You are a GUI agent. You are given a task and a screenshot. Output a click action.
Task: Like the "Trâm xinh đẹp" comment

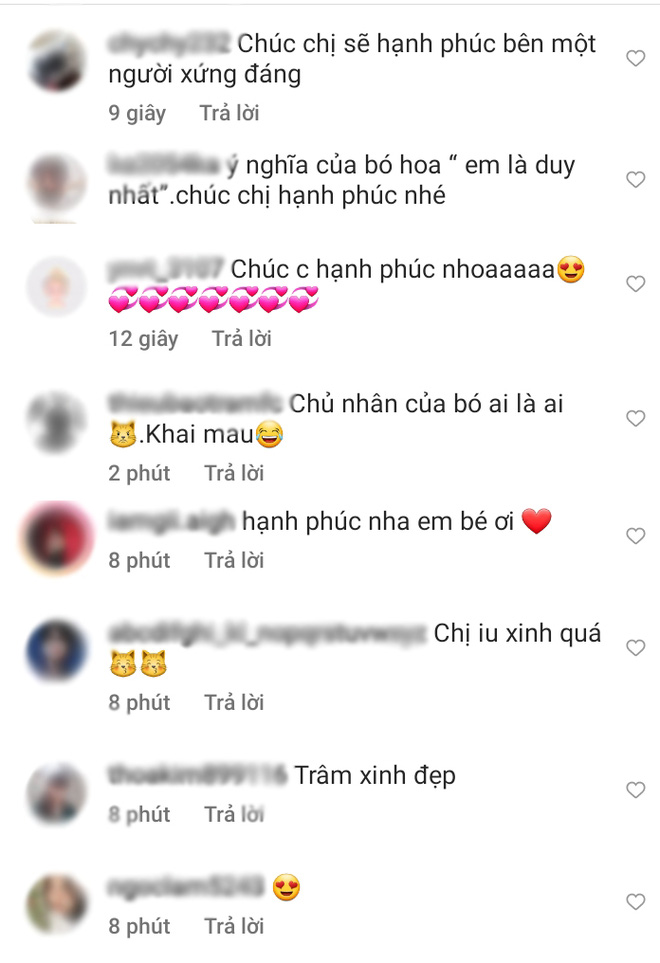pyautogui.click(x=635, y=790)
